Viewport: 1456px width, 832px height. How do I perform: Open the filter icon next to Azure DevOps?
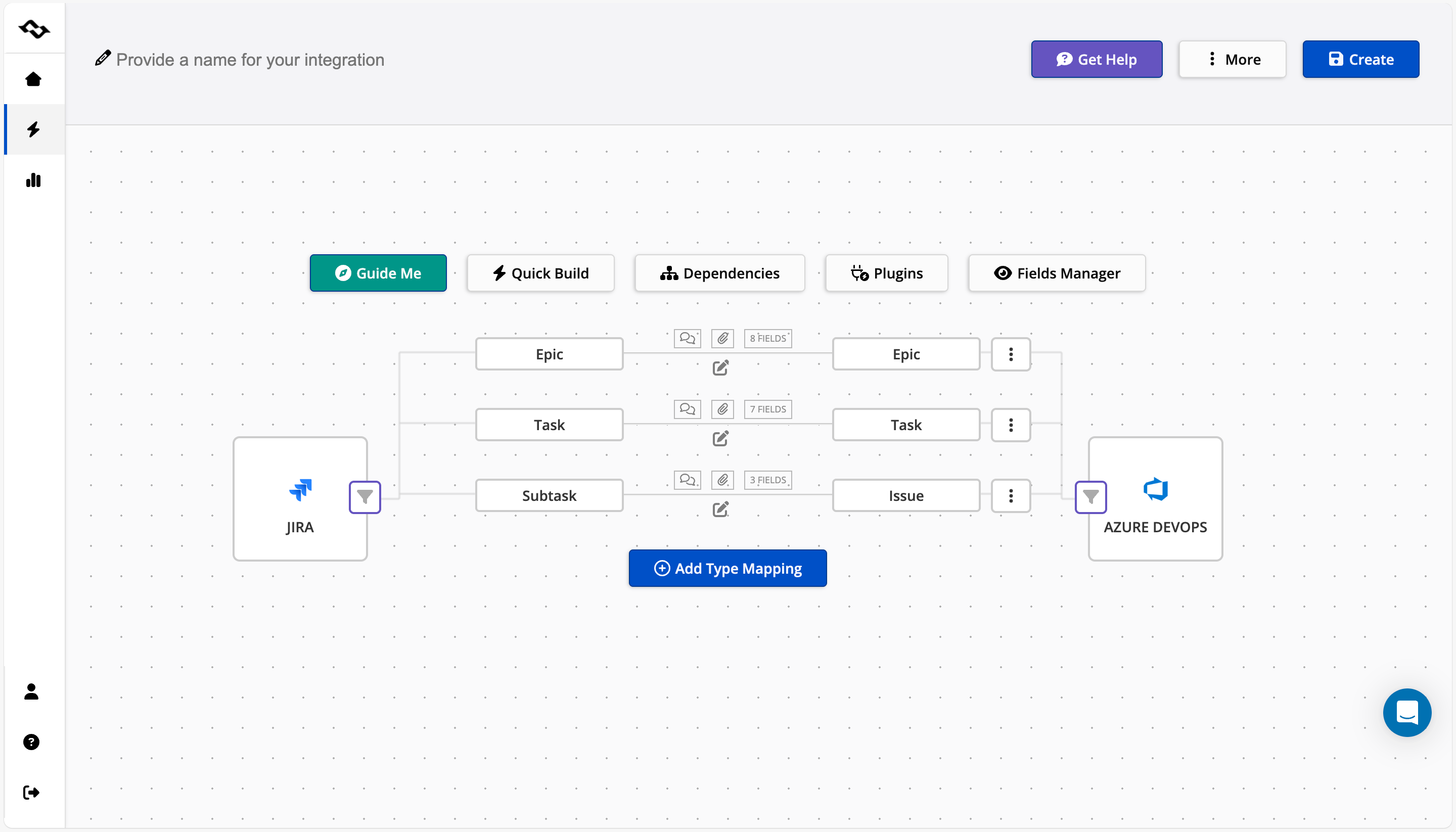(x=1091, y=497)
